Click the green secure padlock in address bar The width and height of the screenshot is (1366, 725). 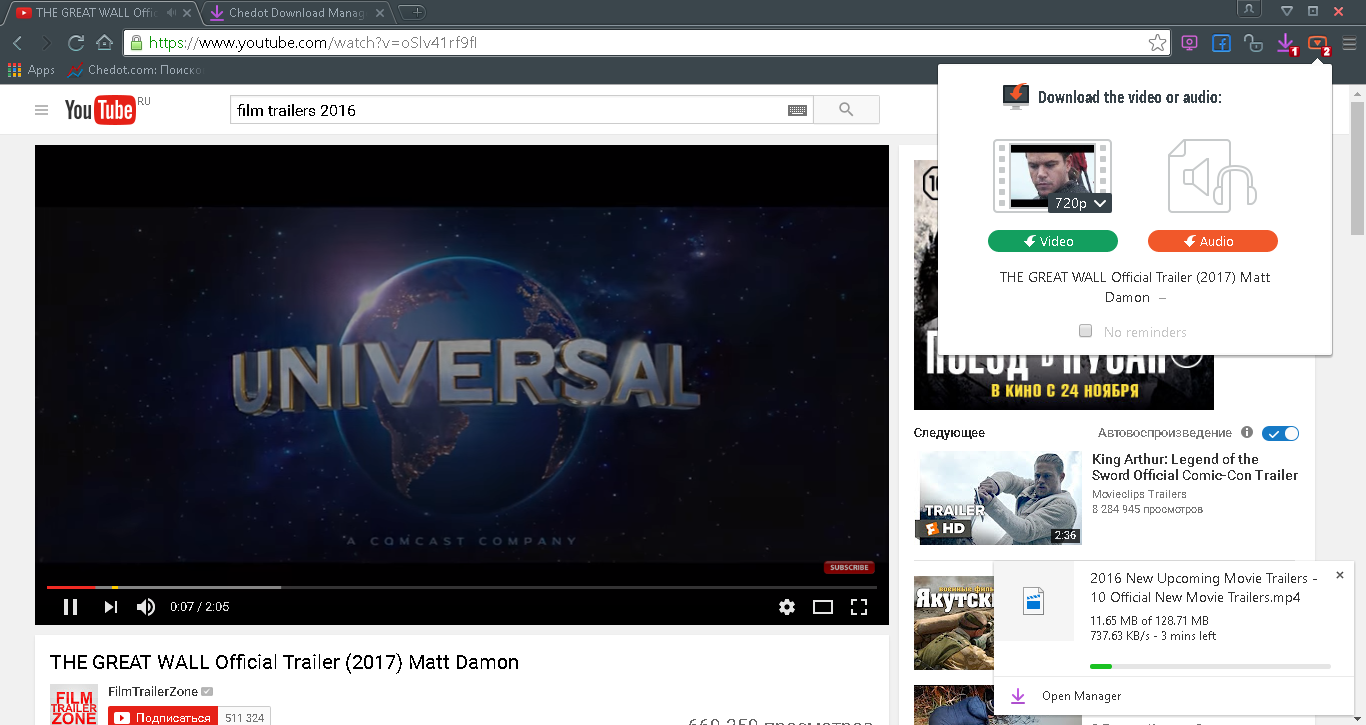[137, 43]
